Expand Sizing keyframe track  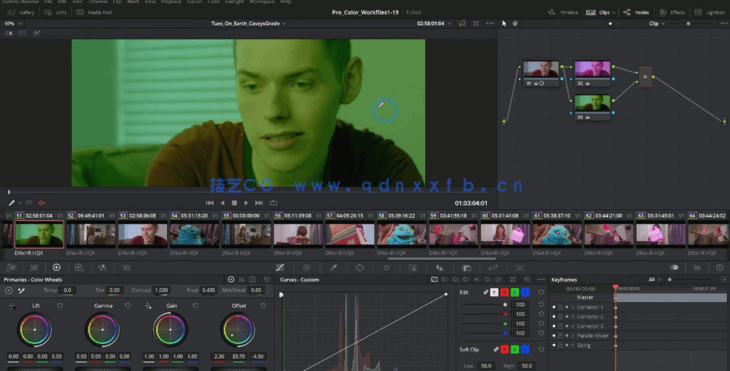pyautogui.click(x=573, y=345)
